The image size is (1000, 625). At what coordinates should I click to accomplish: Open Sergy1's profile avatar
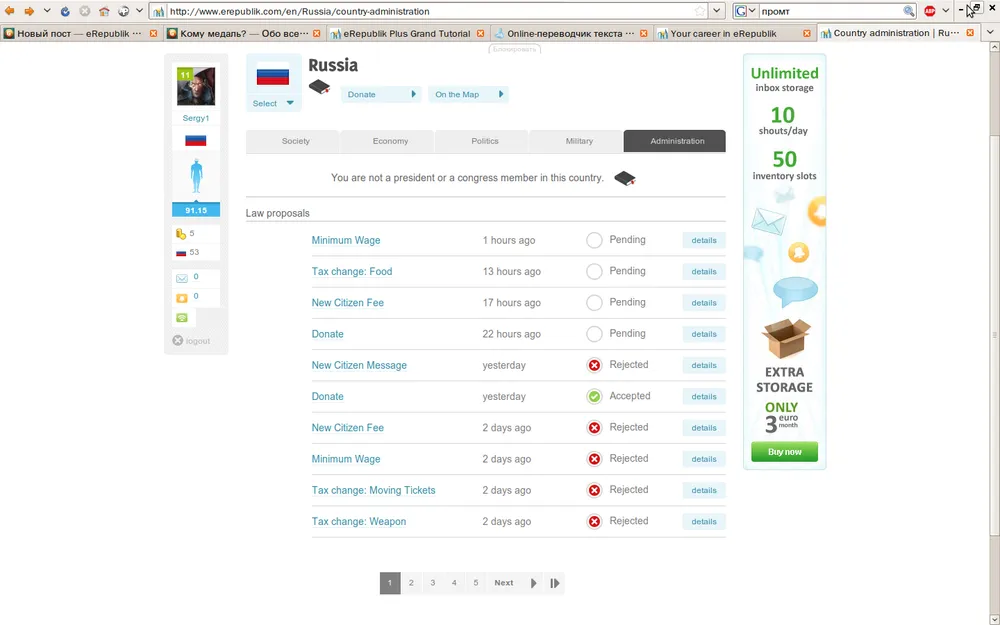click(196, 86)
